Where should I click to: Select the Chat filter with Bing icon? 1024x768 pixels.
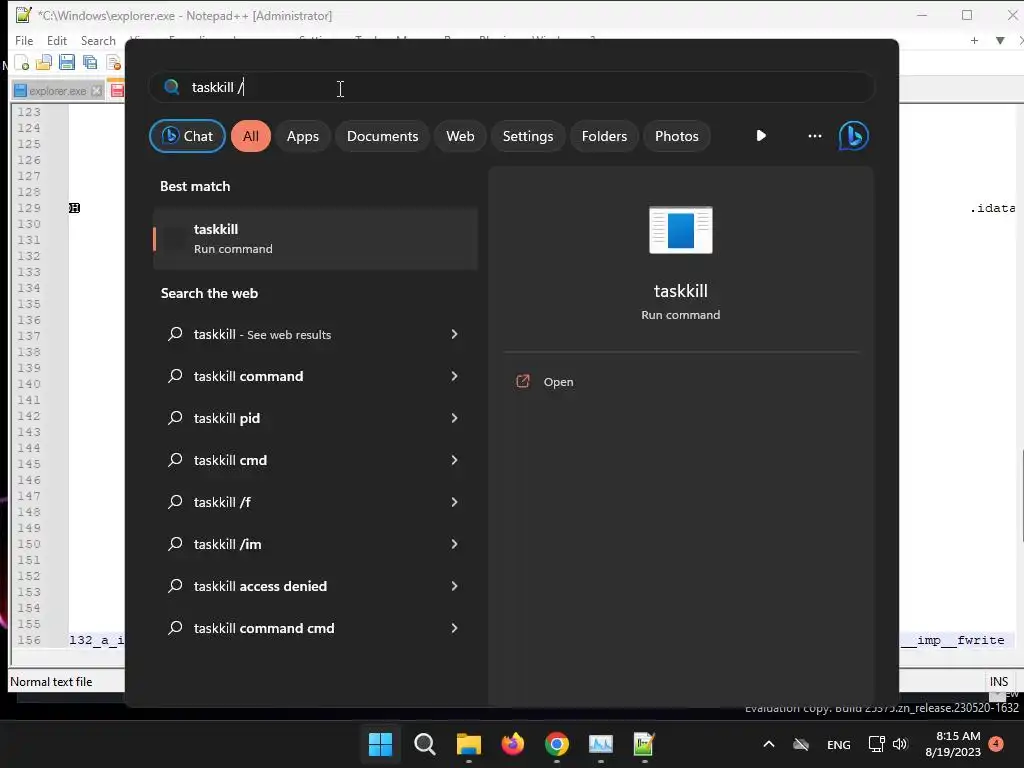point(187,136)
